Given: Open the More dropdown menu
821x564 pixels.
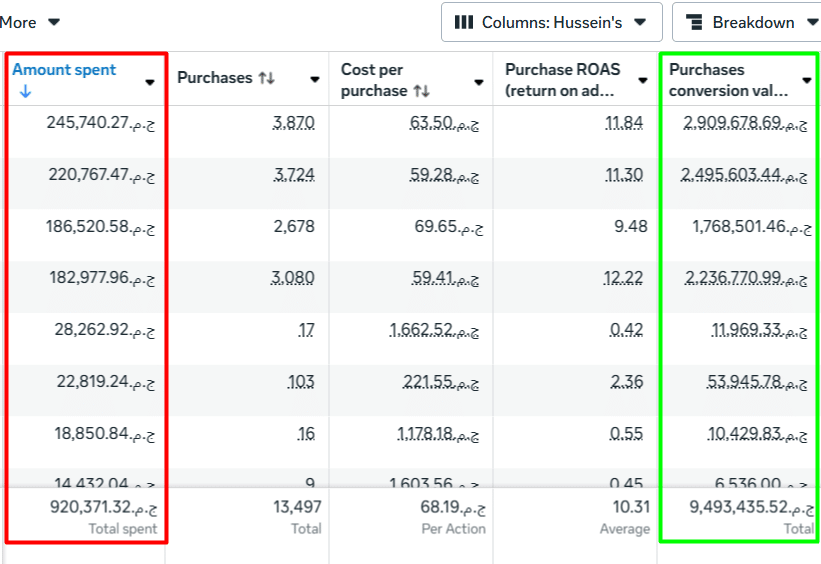Looking at the screenshot, I should click(x=30, y=22).
